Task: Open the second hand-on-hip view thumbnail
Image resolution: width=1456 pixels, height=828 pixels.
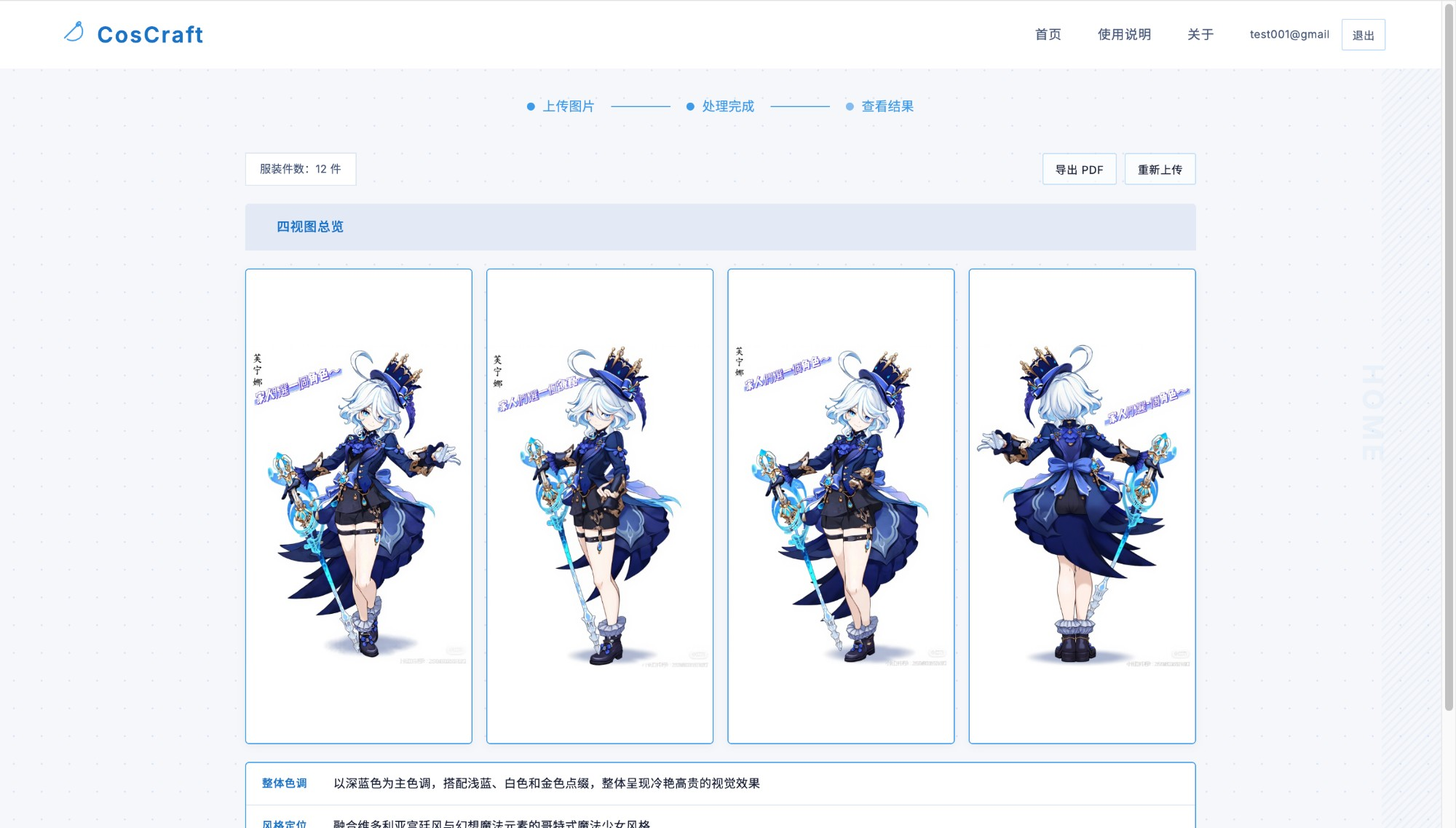Action: (x=600, y=506)
